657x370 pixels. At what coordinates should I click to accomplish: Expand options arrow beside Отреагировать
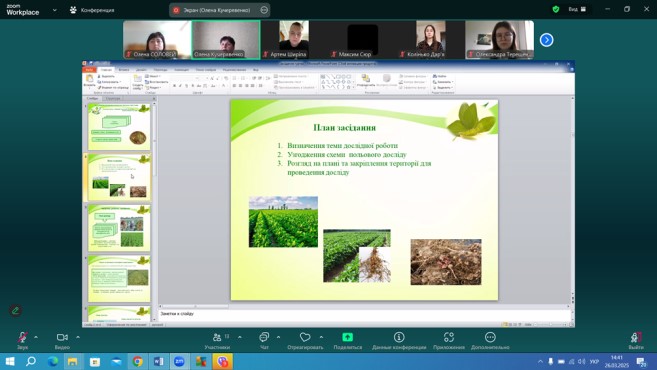(x=321, y=337)
